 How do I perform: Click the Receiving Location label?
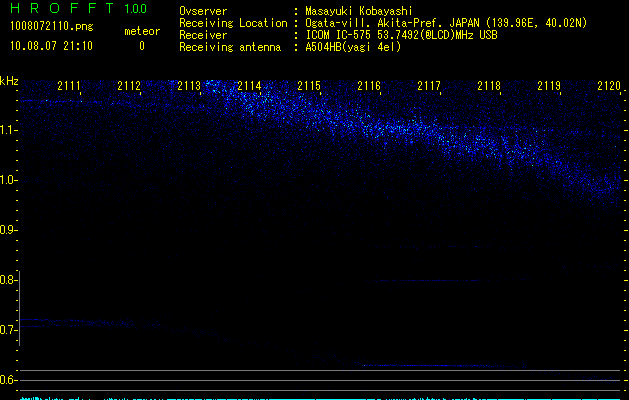click(x=233, y=23)
